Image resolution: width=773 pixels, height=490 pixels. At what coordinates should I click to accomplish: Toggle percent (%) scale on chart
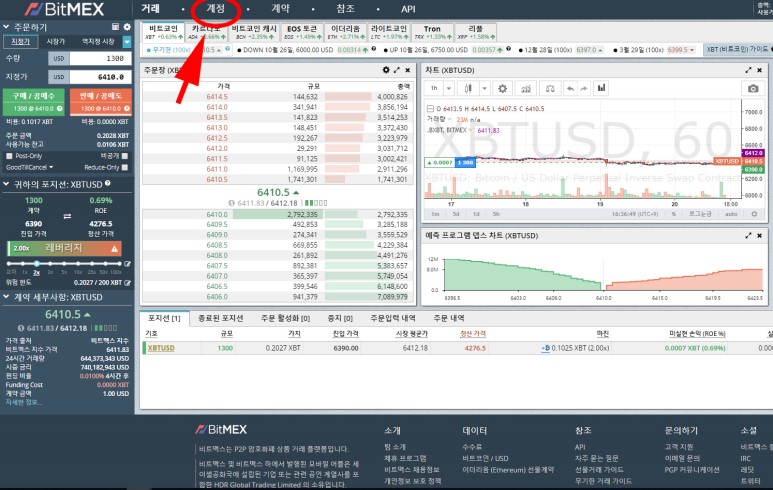click(x=674, y=214)
